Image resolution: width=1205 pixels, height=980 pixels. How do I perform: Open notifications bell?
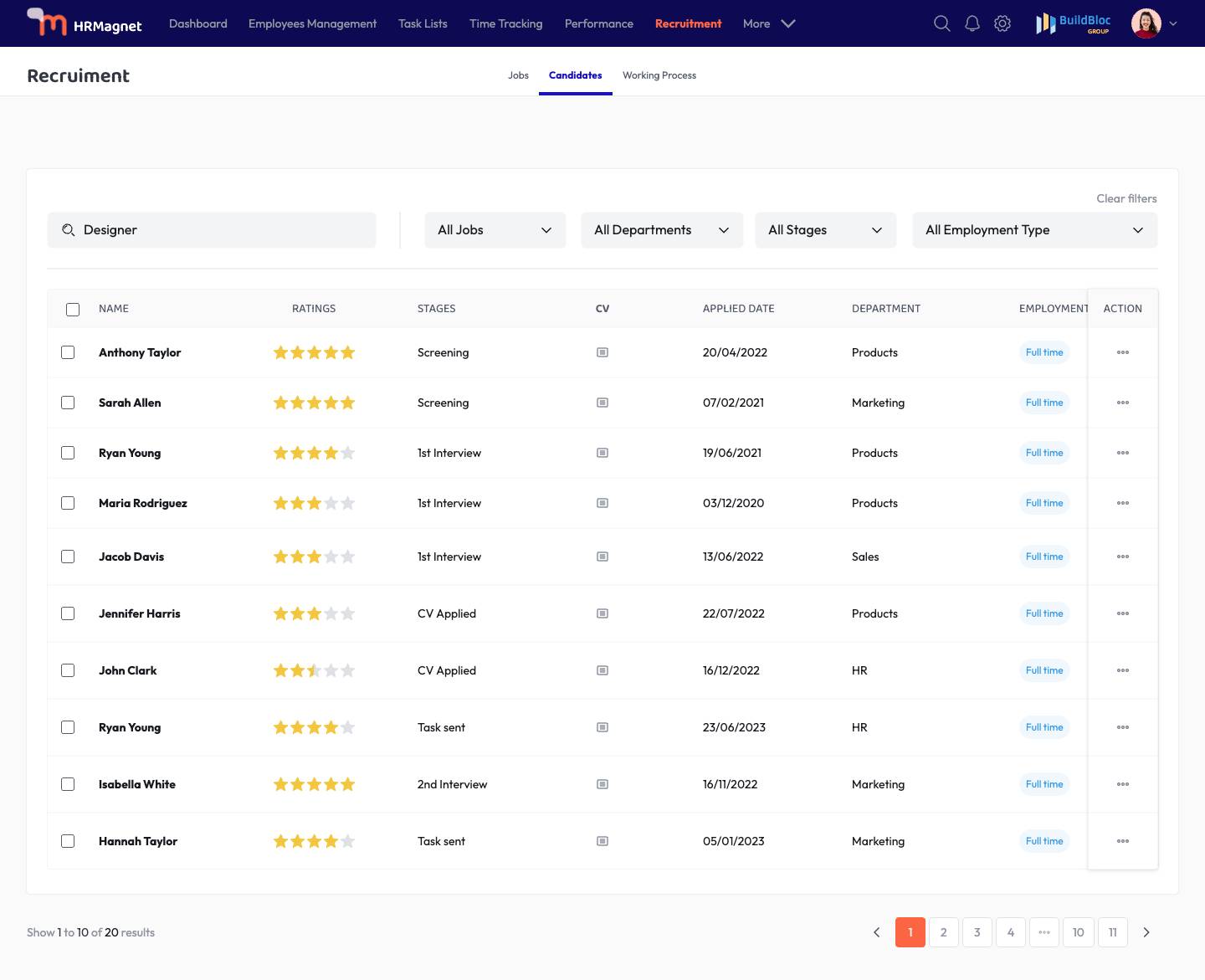click(x=972, y=23)
